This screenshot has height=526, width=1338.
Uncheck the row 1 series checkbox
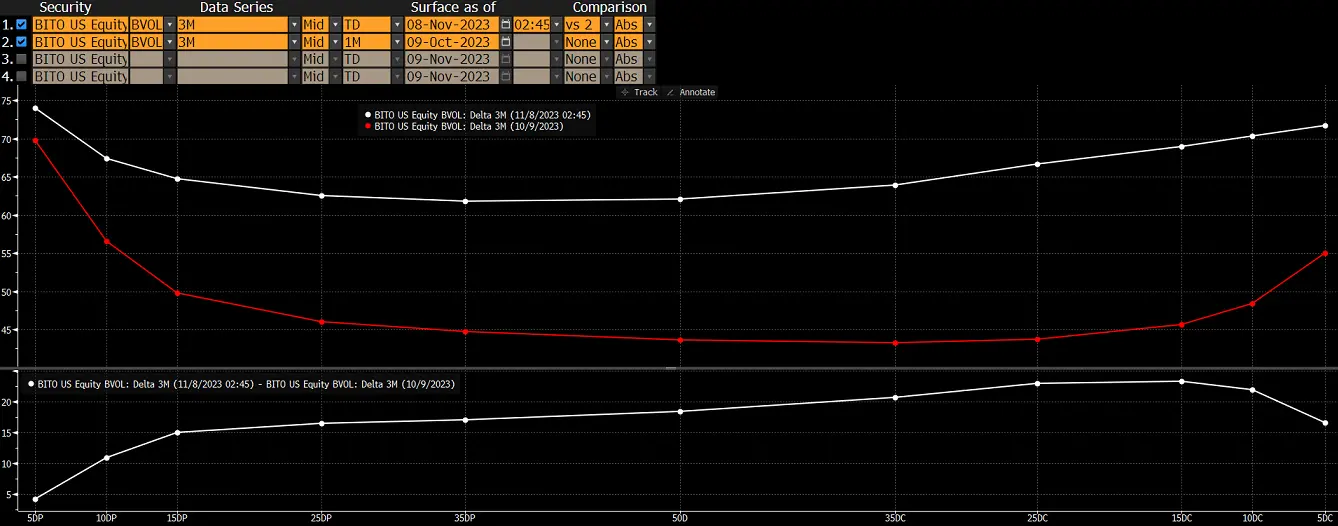click(21, 24)
